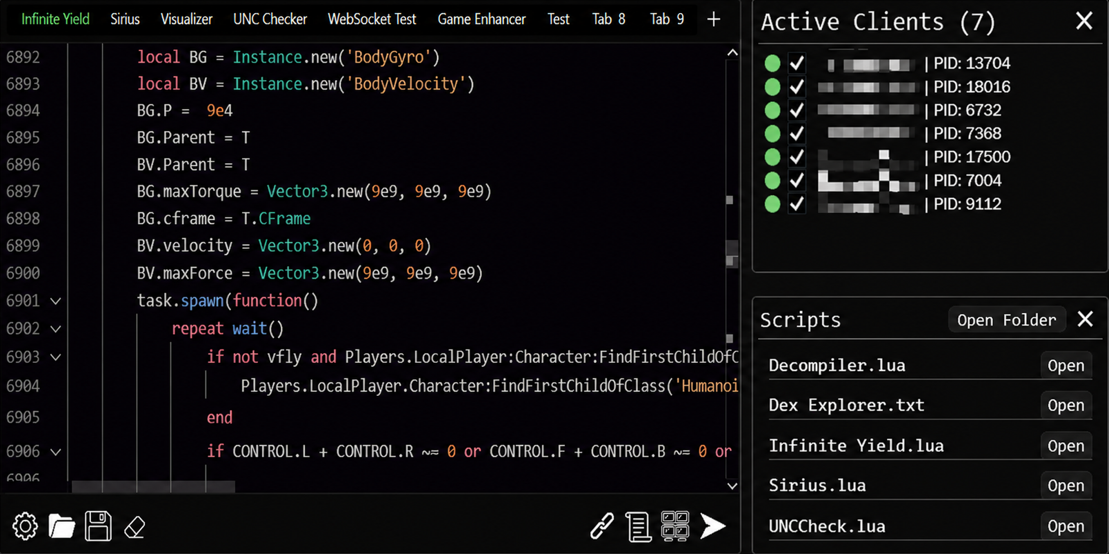Image resolution: width=1109 pixels, height=554 pixels.
Task: Toggle checkbox for client PID 7368
Action: pyautogui.click(x=797, y=133)
